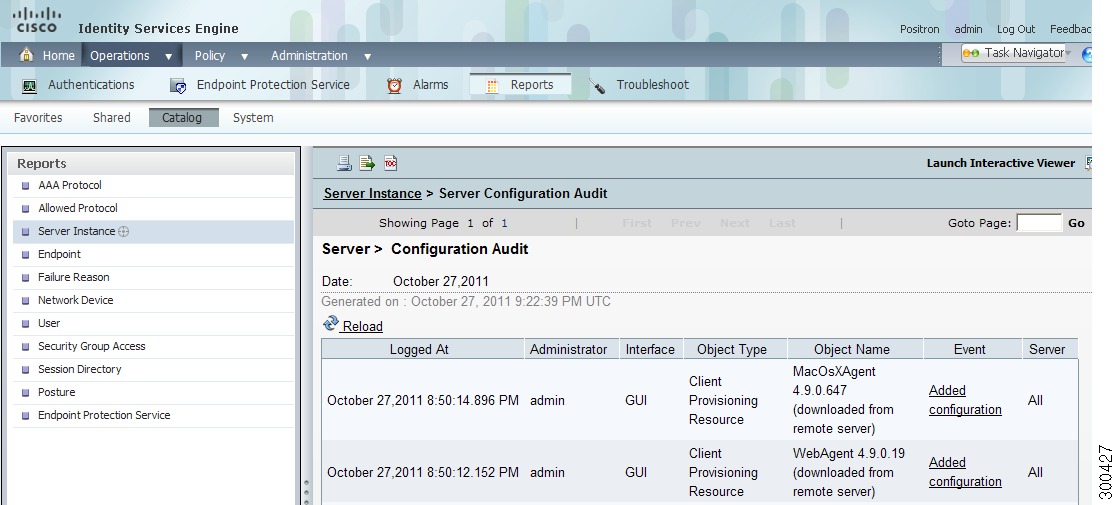
Task: Open the Alarms section
Action: (431, 85)
